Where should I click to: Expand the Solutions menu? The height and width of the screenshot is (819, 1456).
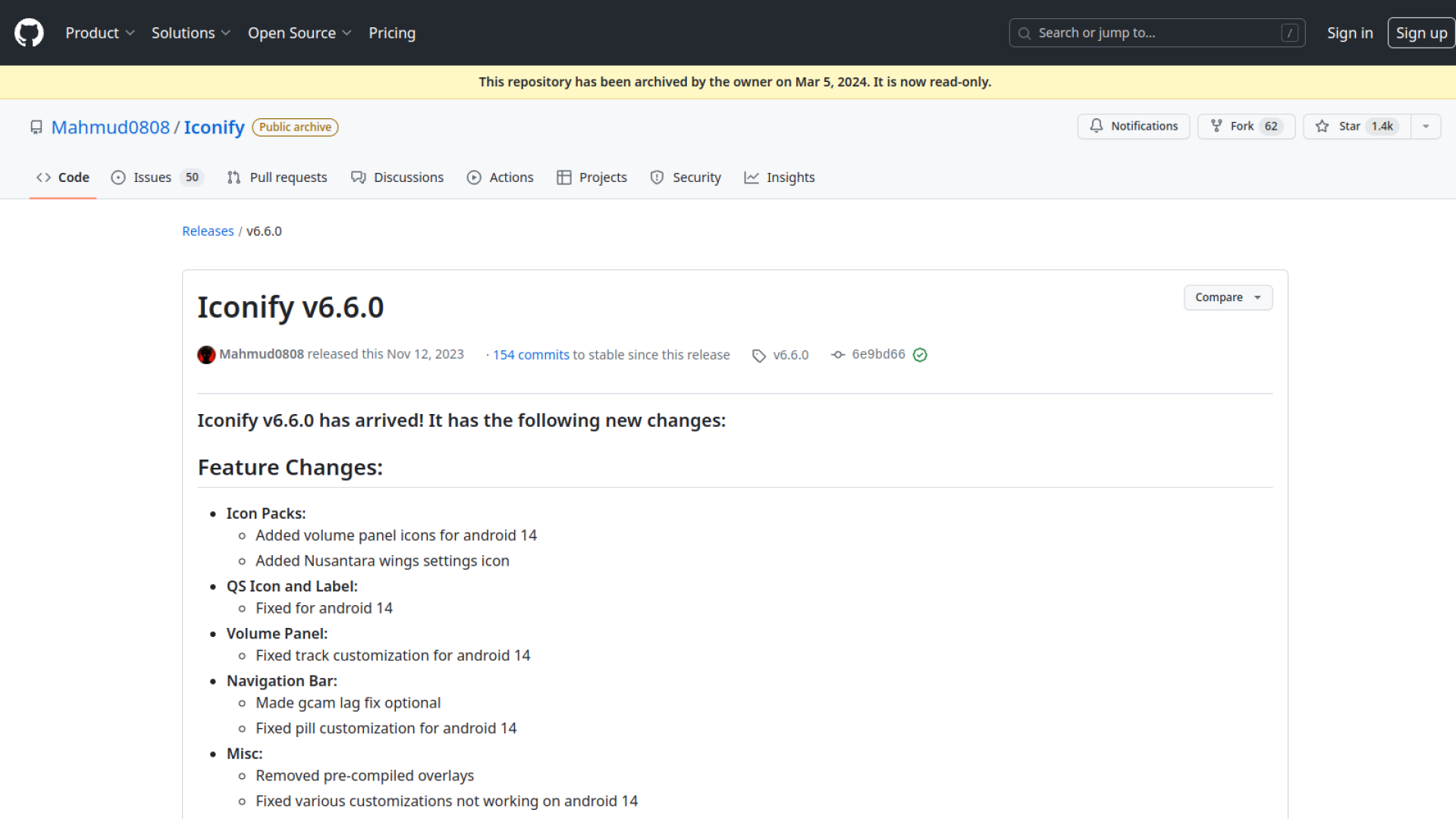(190, 33)
